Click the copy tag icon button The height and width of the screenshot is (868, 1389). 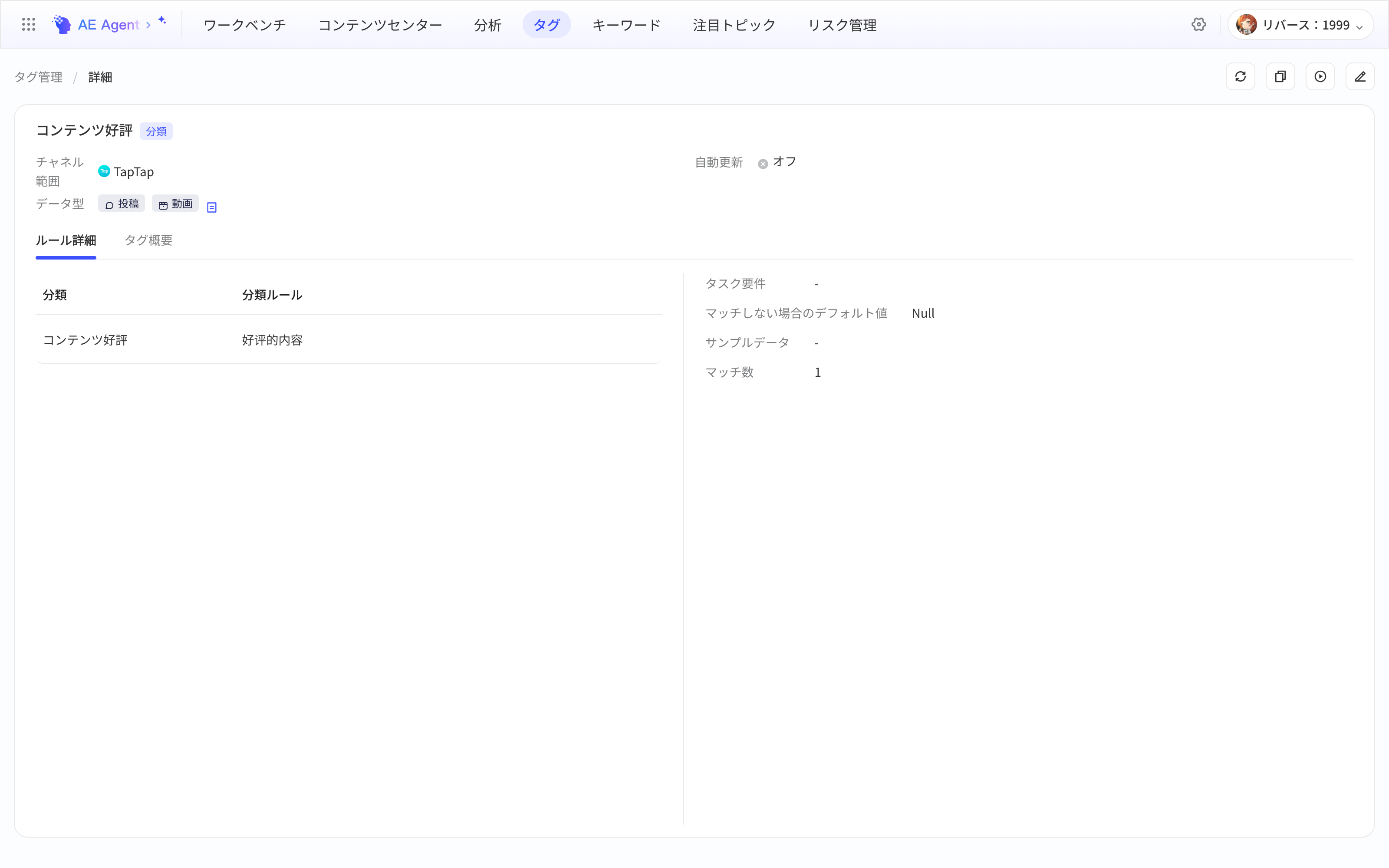(x=1280, y=76)
